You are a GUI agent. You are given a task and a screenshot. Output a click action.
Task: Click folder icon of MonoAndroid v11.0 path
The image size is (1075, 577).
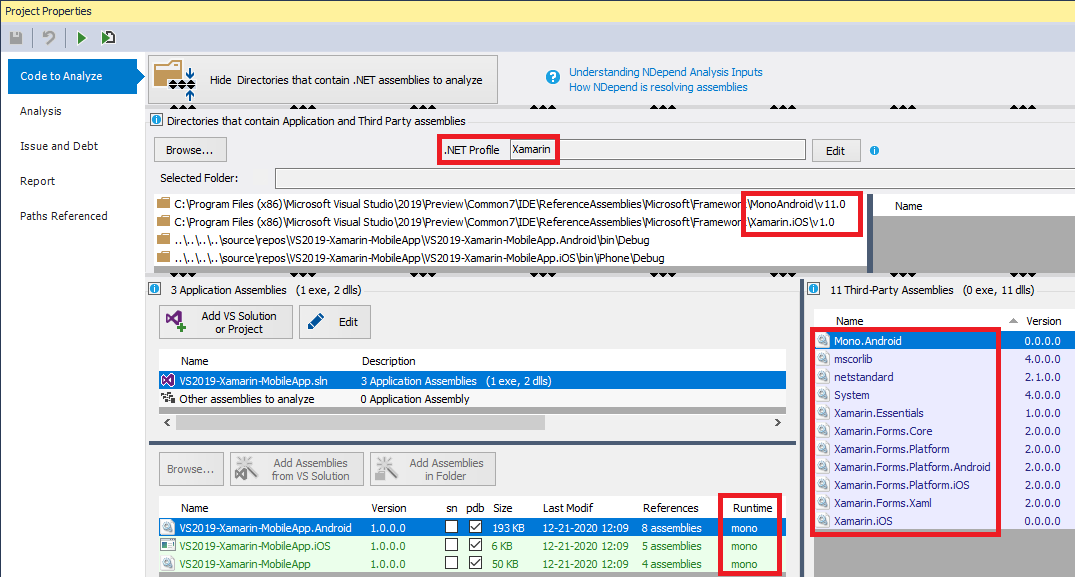click(163, 203)
